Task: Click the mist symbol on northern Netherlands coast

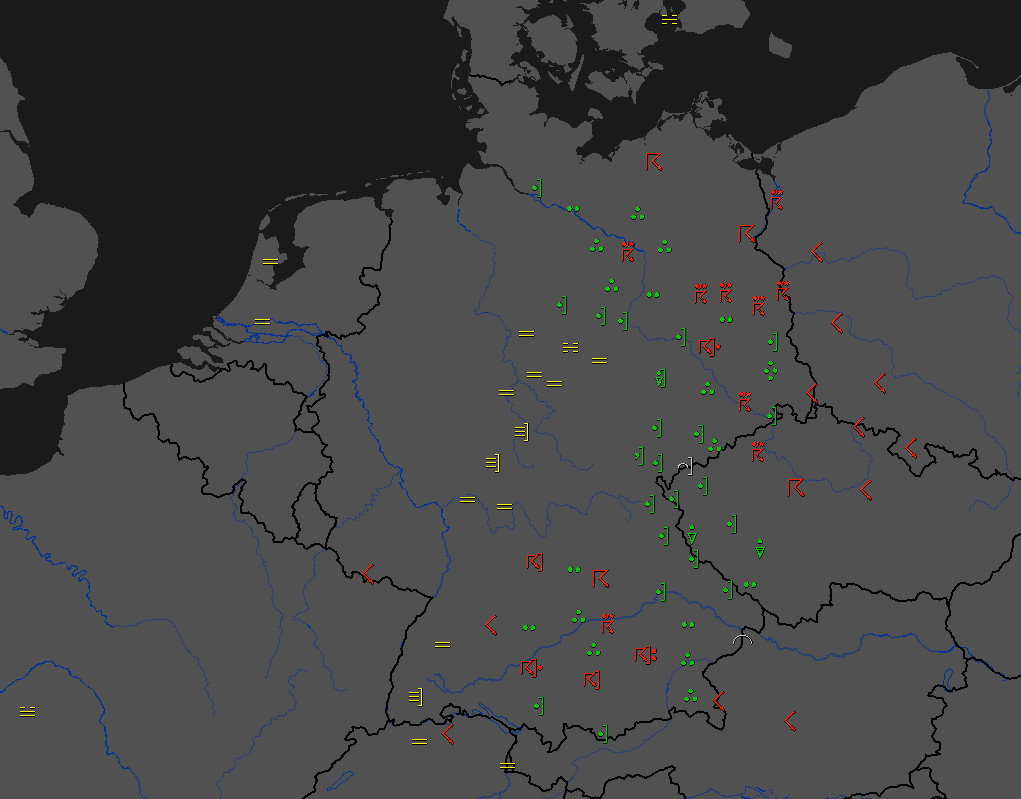Action: [x=270, y=260]
